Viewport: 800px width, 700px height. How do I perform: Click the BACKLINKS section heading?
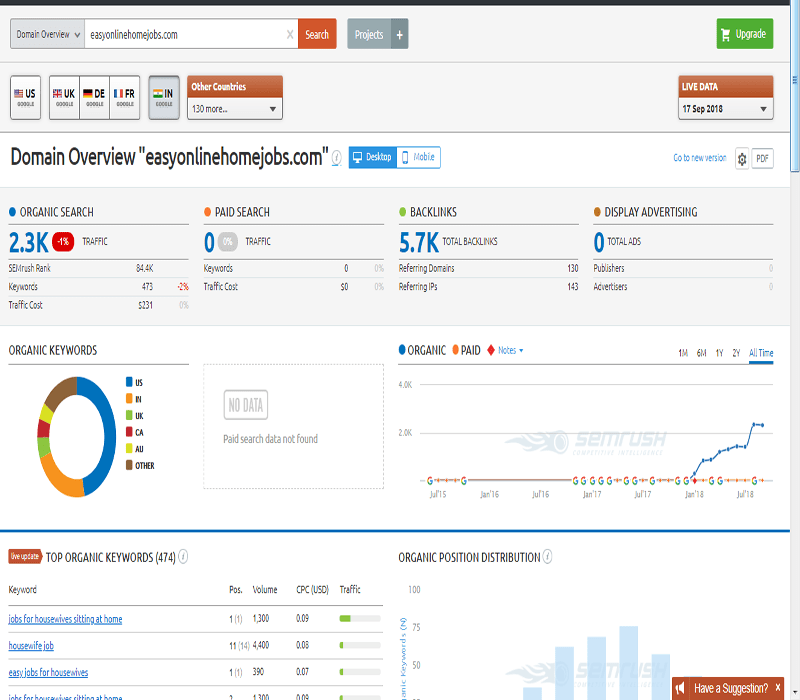(433, 212)
